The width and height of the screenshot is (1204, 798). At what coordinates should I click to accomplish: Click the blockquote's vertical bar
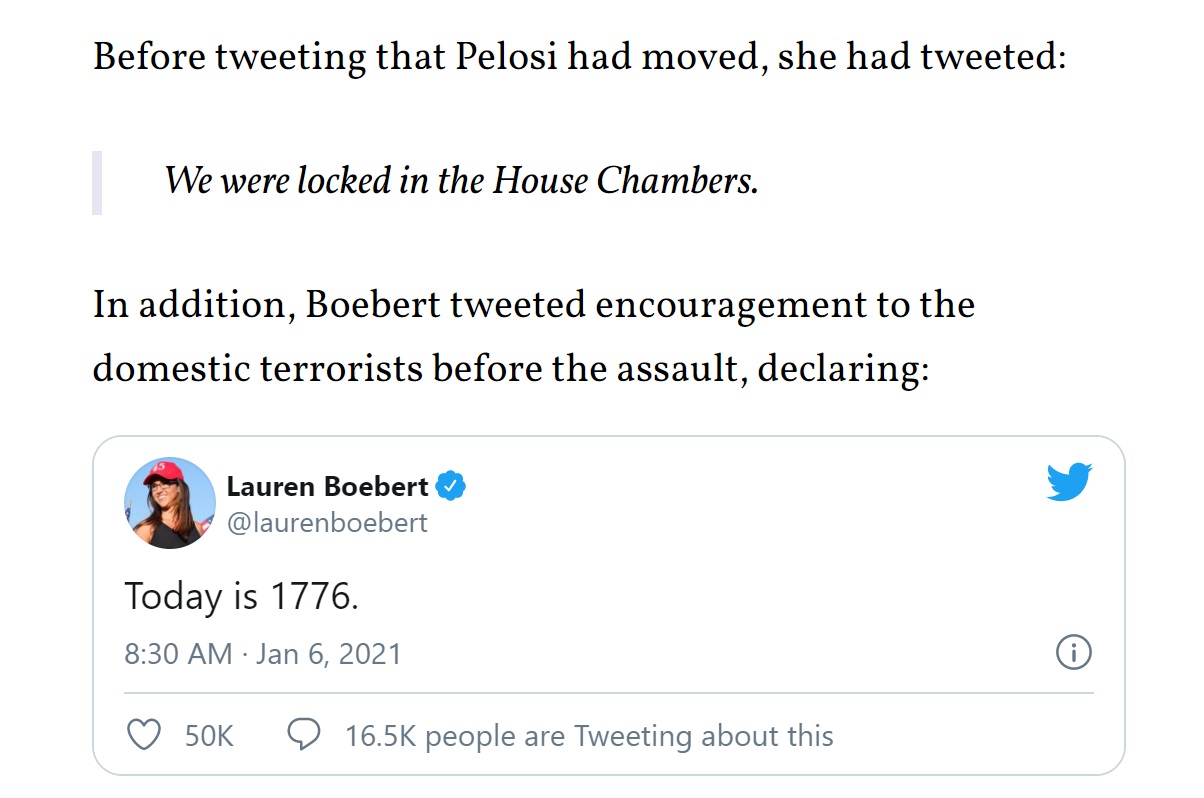click(x=97, y=182)
